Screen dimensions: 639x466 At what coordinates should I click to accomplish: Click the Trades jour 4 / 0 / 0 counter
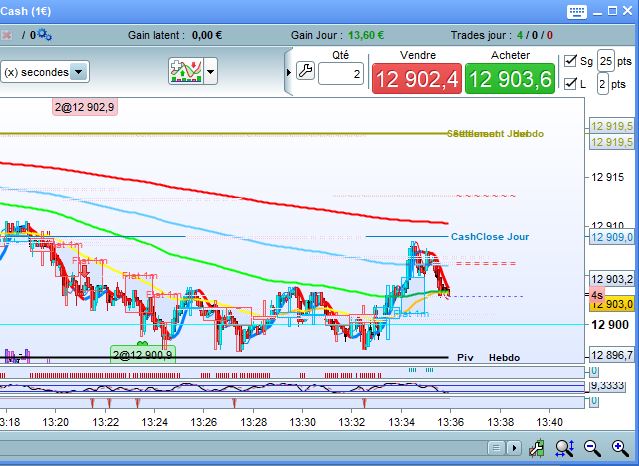click(535, 35)
